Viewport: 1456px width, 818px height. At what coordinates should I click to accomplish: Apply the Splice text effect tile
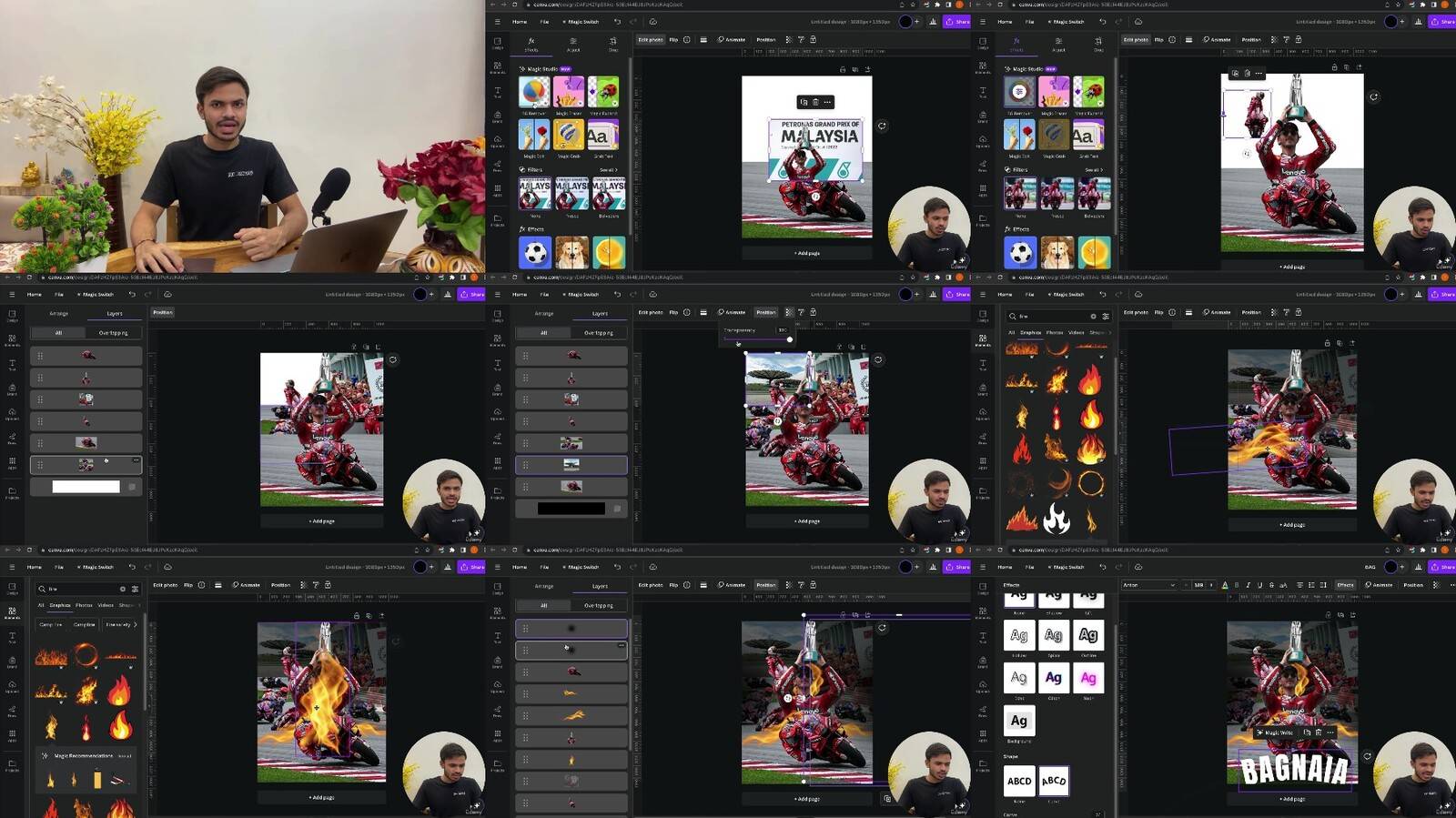(x=1054, y=635)
